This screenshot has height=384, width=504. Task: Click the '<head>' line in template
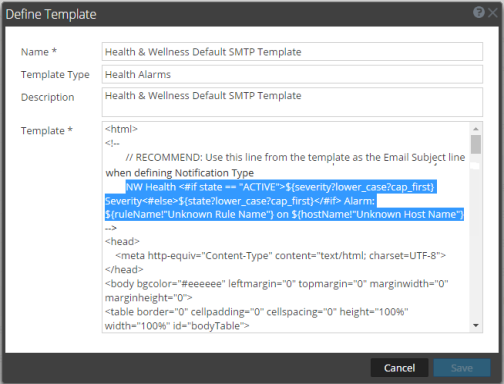click(x=122, y=241)
